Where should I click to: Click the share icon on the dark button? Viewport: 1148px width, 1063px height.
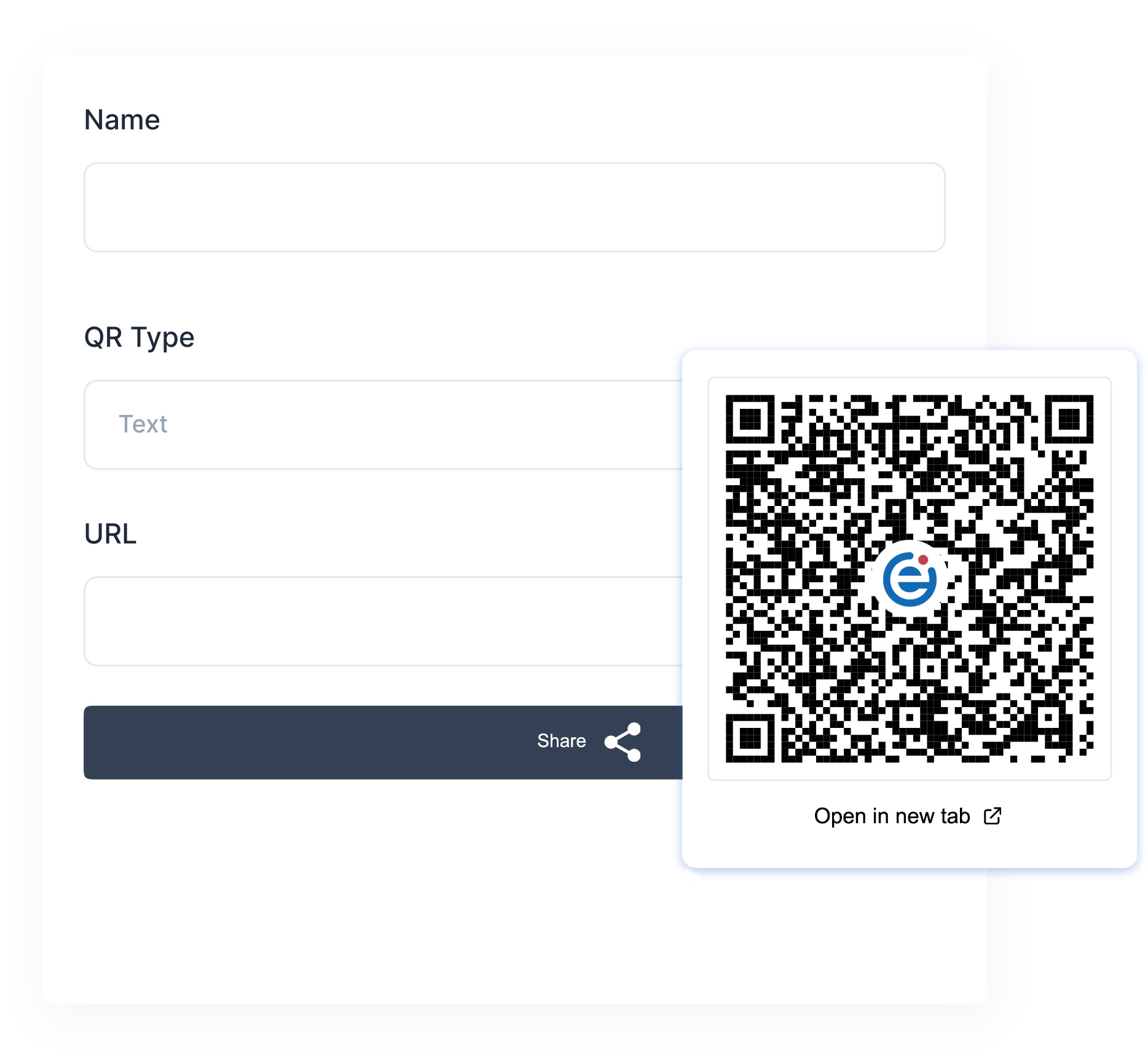point(623,742)
